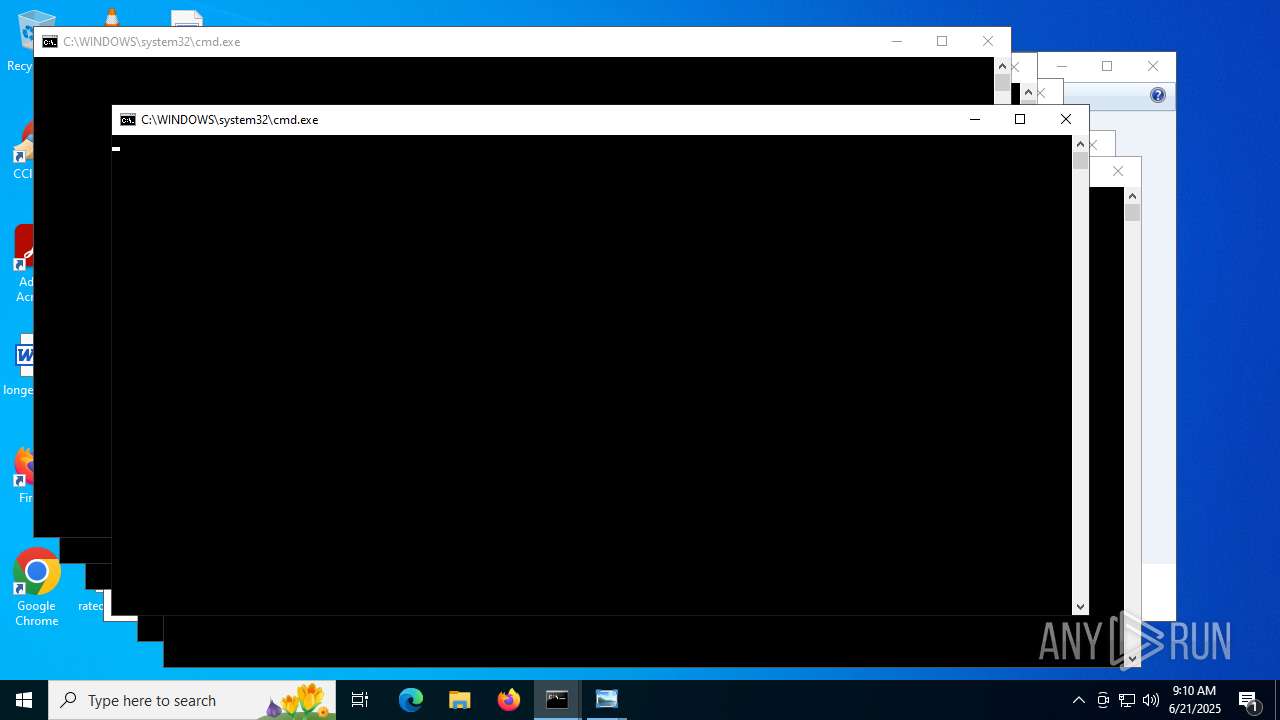Click the blue help question mark icon
The image size is (1280, 720).
click(1158, 95)
